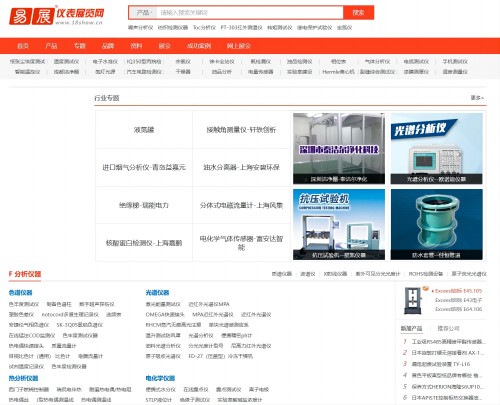This screenshot has height=405, width=500.
Task: Open the Hermle离心机 keyword link
Action: [x=338, y=72]
